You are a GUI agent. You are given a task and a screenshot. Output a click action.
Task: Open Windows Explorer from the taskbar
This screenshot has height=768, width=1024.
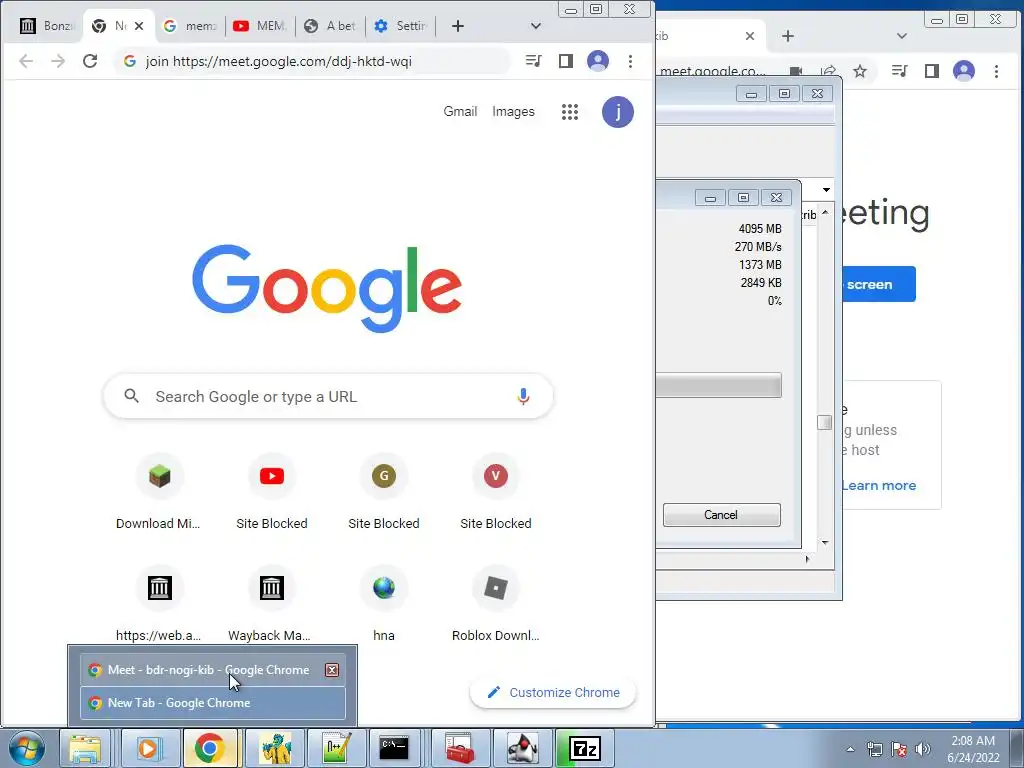[x=86, y=748]
